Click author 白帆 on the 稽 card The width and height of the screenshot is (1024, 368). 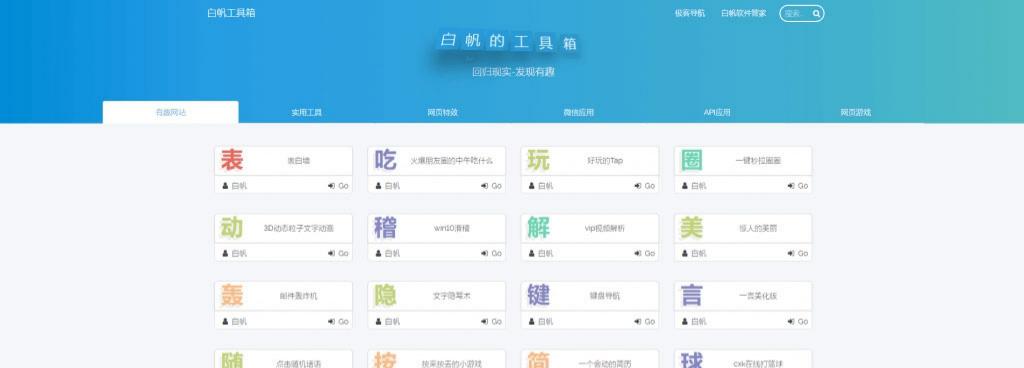coord(388,253)
